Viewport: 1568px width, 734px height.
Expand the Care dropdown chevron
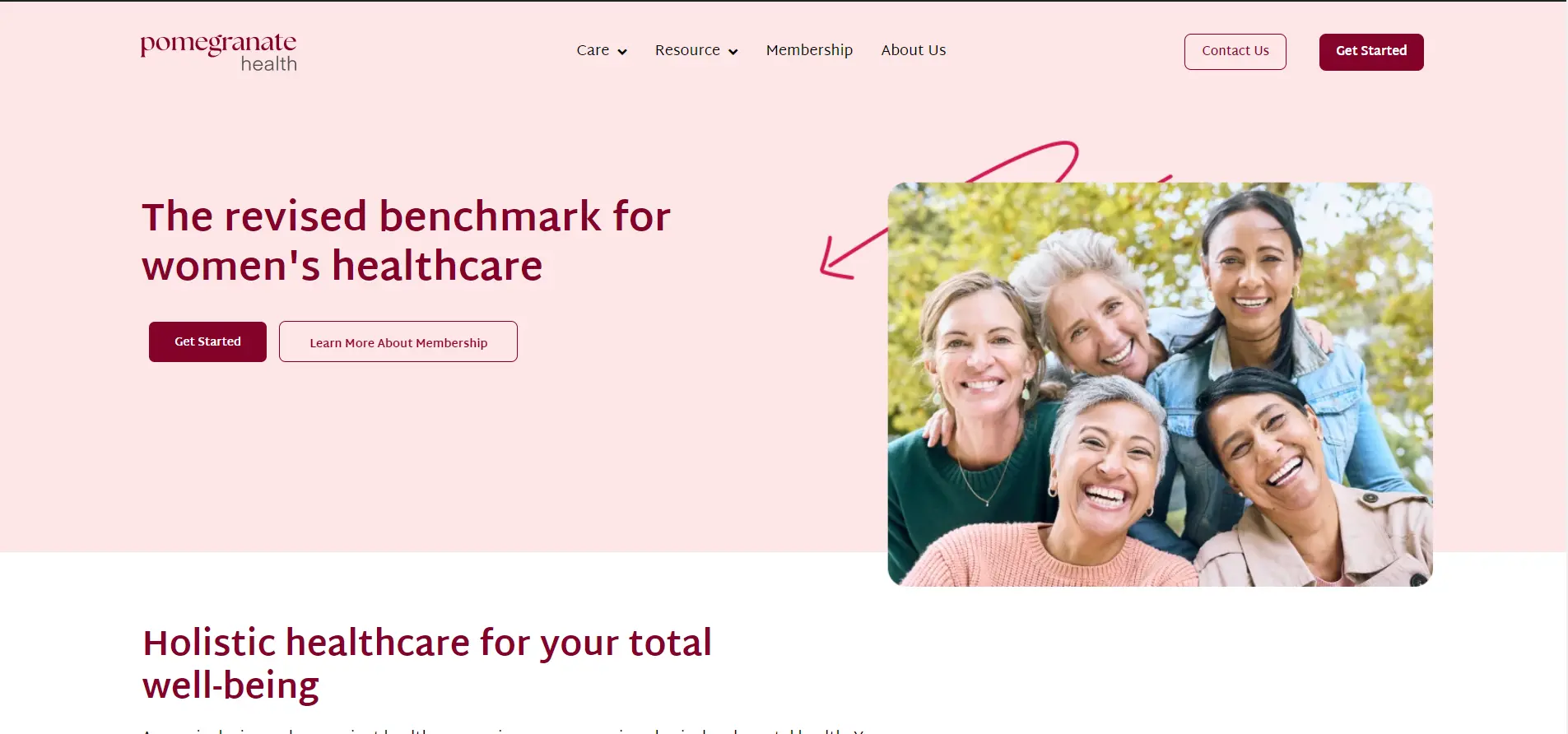622,52
